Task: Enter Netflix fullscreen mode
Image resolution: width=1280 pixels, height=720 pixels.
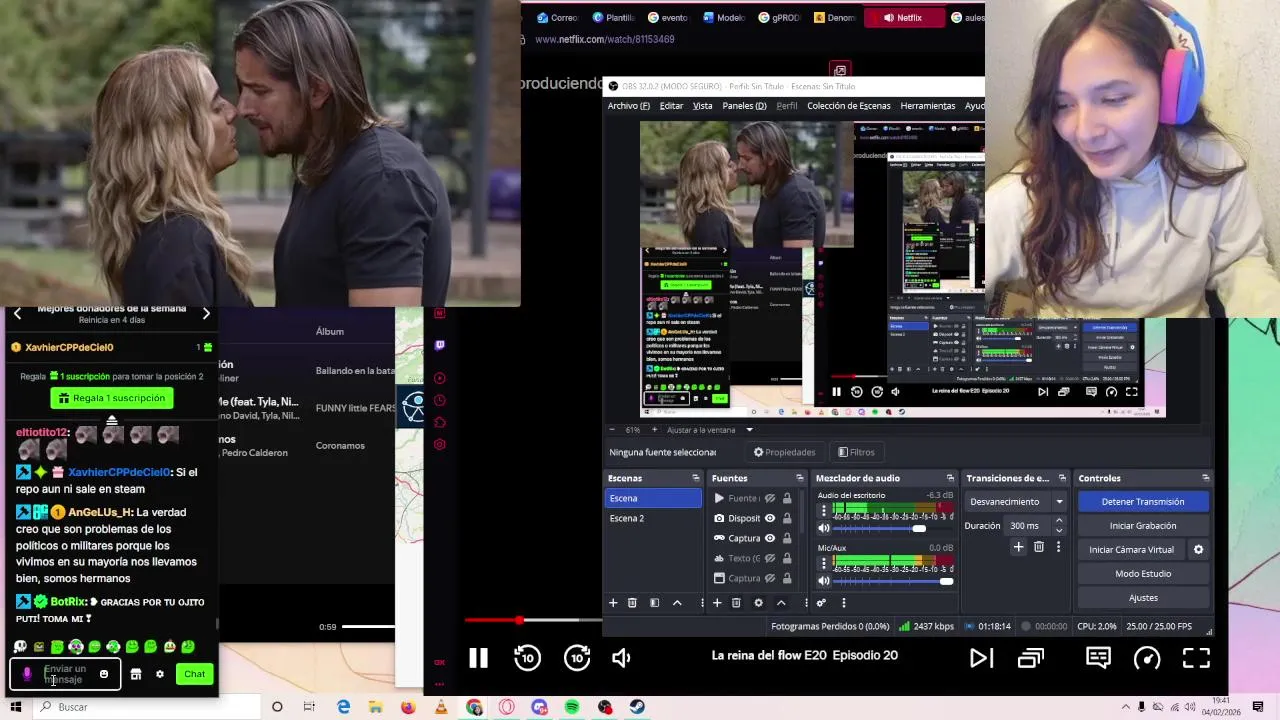Action: 1196,657
